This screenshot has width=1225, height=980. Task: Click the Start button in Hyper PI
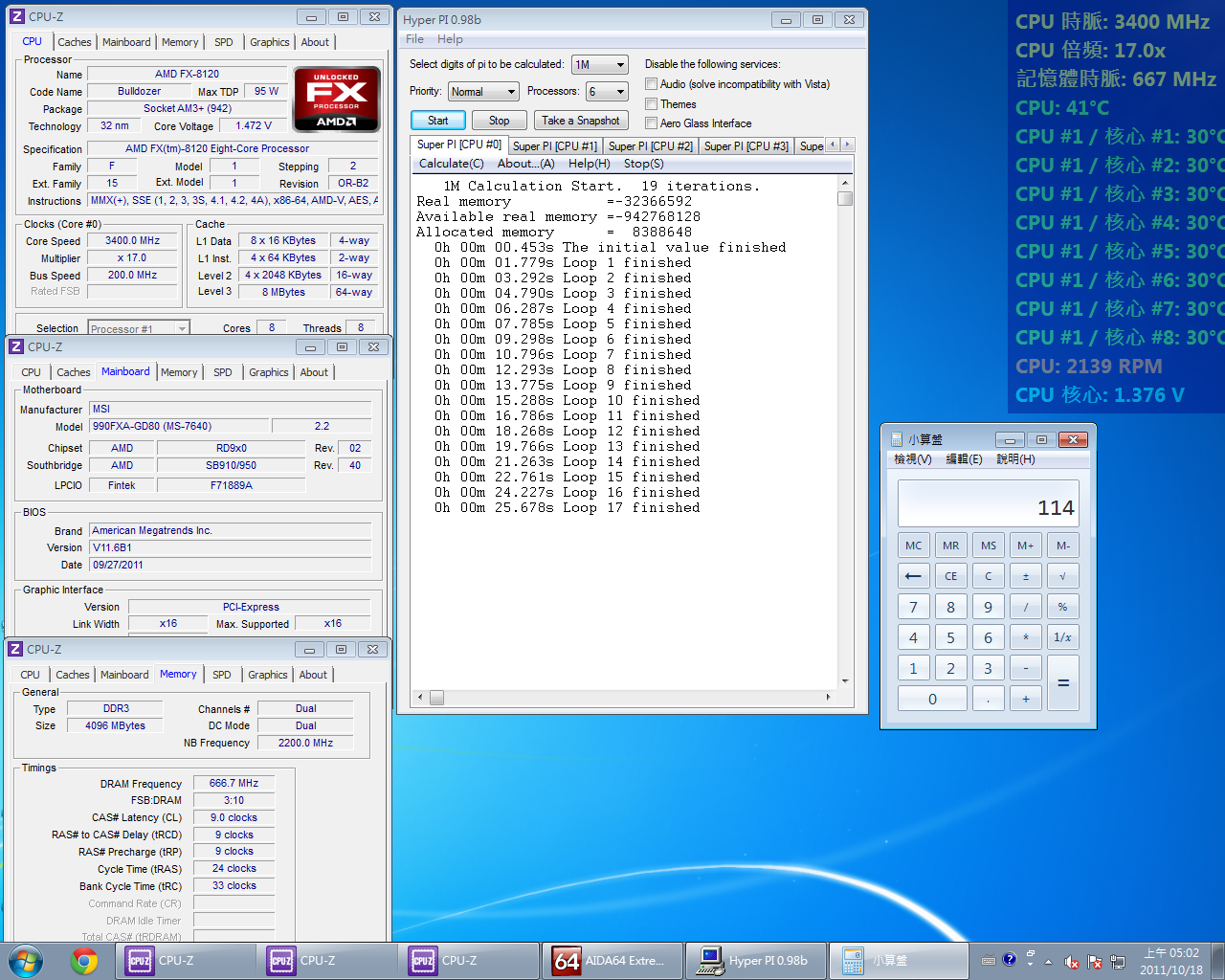click(438, 121)
